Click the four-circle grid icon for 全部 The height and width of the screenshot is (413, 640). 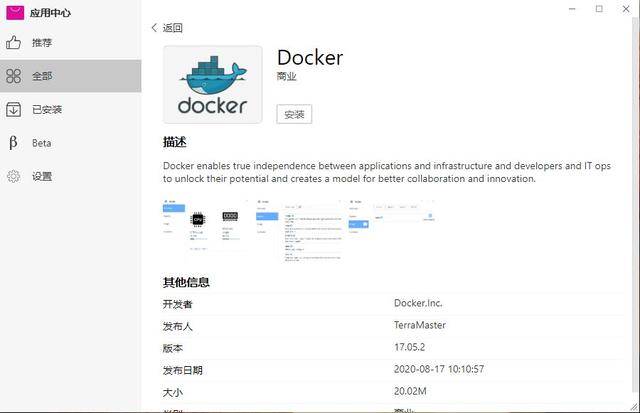(14, 76)
